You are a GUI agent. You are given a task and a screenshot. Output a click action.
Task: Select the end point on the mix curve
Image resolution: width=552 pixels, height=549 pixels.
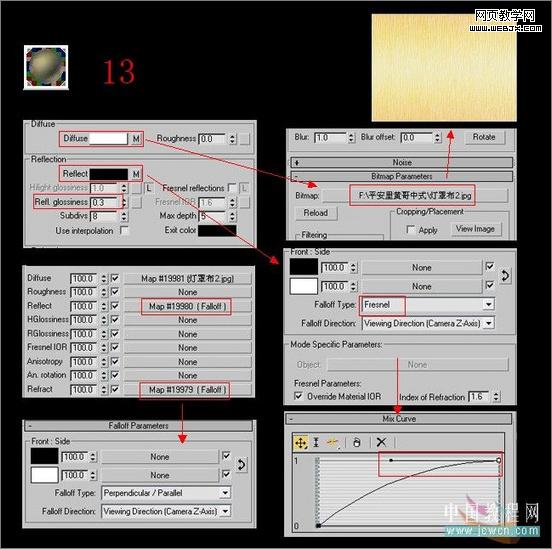pyautogui.click(x=498, y=460)
